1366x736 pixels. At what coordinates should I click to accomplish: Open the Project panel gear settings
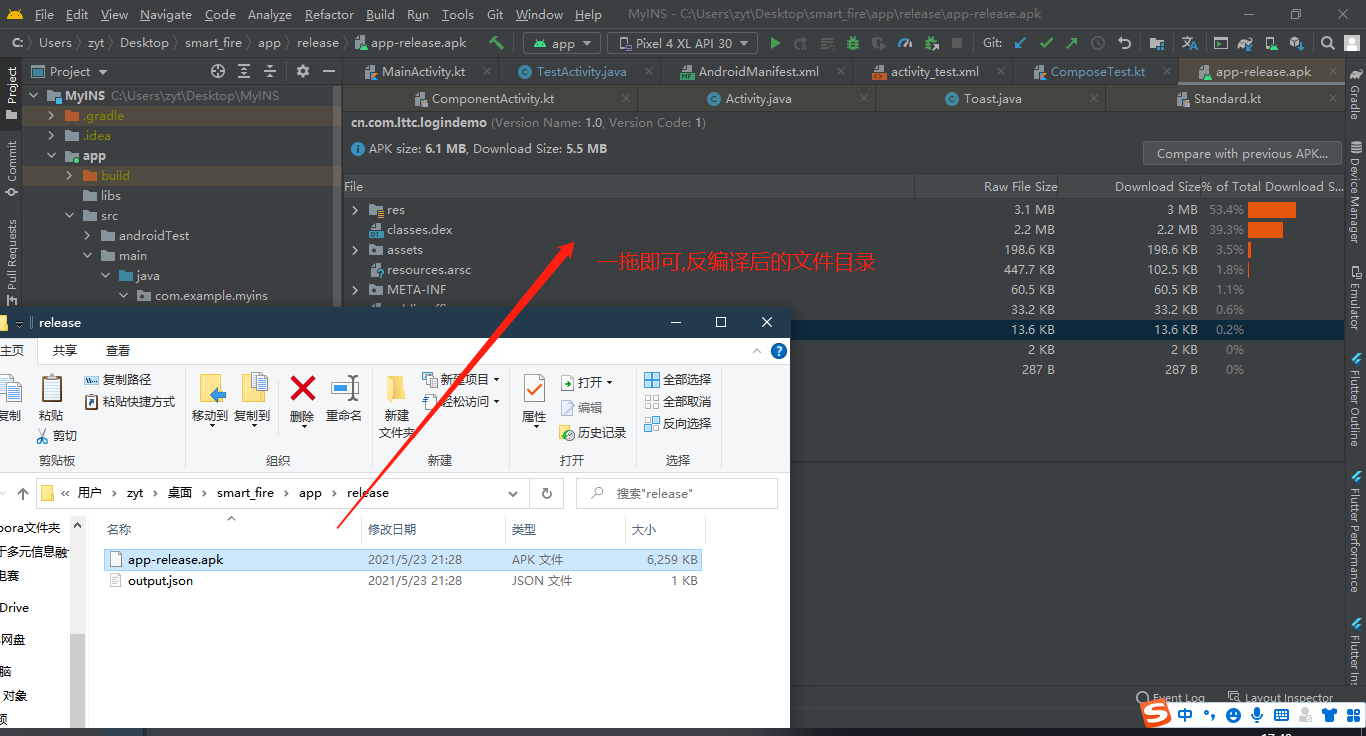(303, 71)
